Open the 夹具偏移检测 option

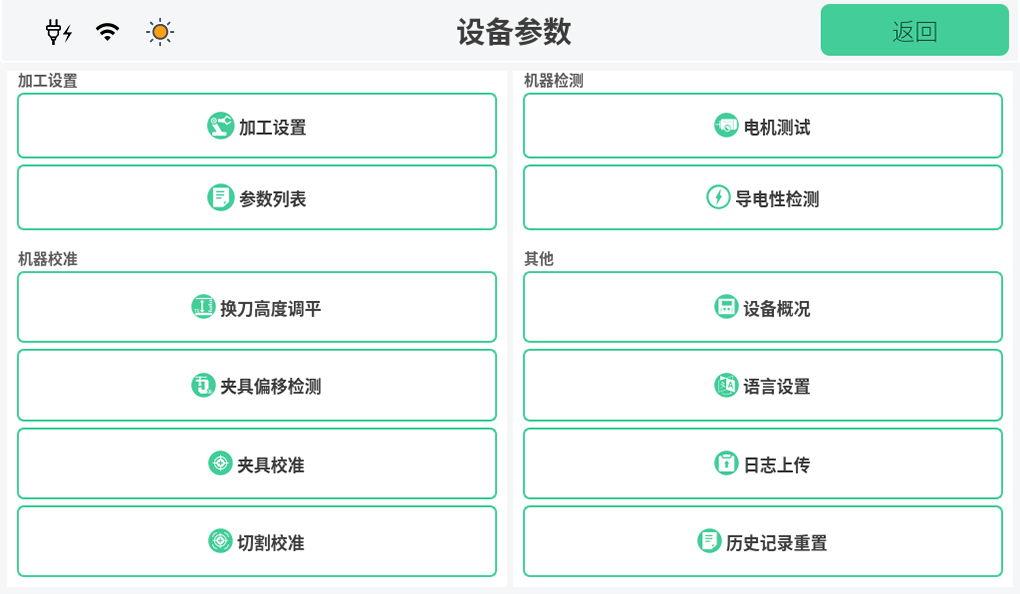click(x=257, y=386)
